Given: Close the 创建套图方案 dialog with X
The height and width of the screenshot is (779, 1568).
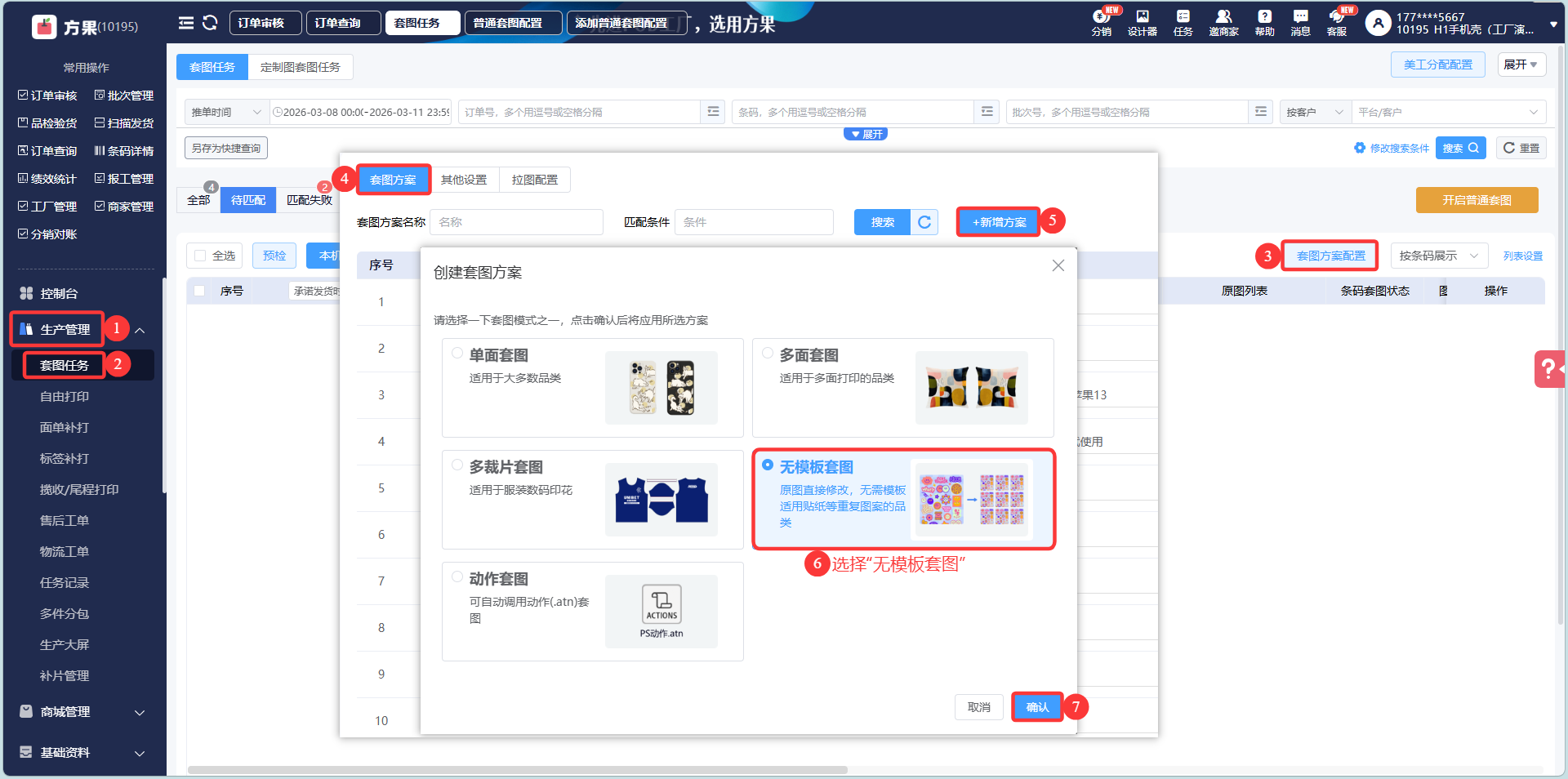Looking at the screenshot, I should 1058,265.
